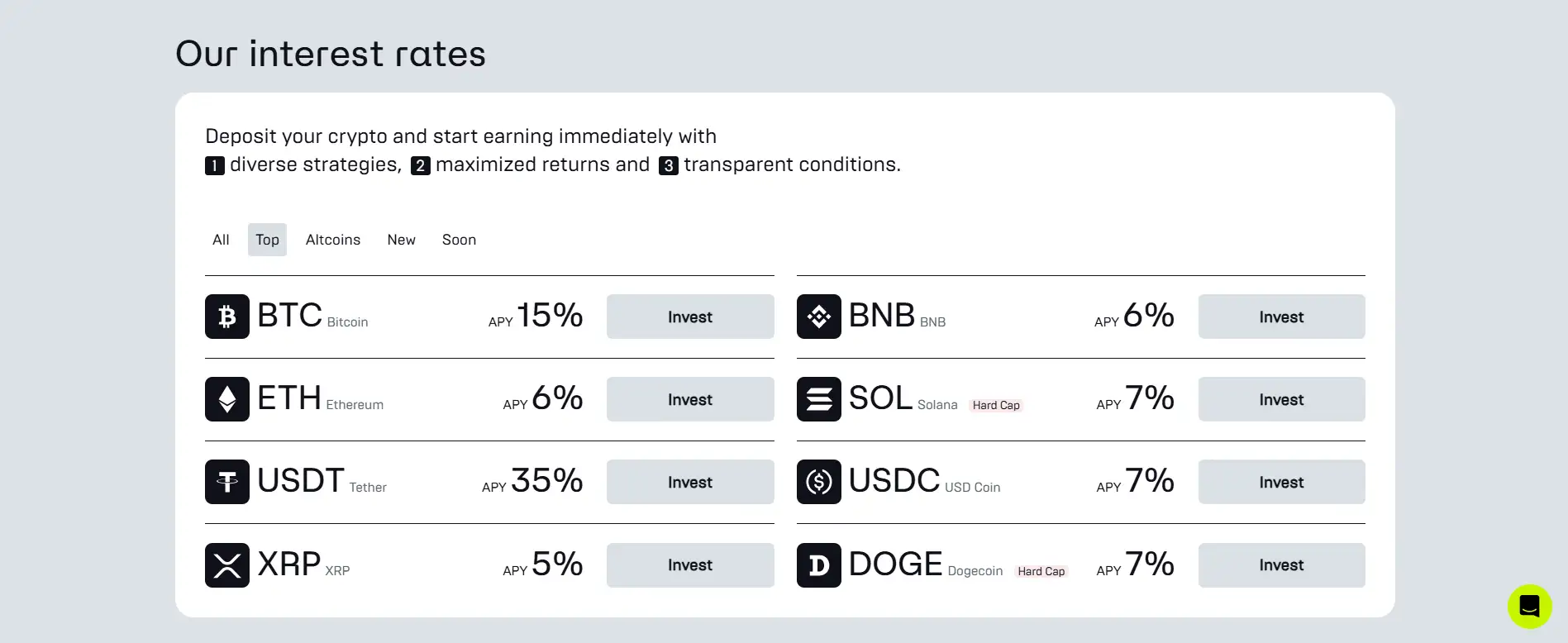
Task: Click the BNB coin icon
Action: point(818,317)
